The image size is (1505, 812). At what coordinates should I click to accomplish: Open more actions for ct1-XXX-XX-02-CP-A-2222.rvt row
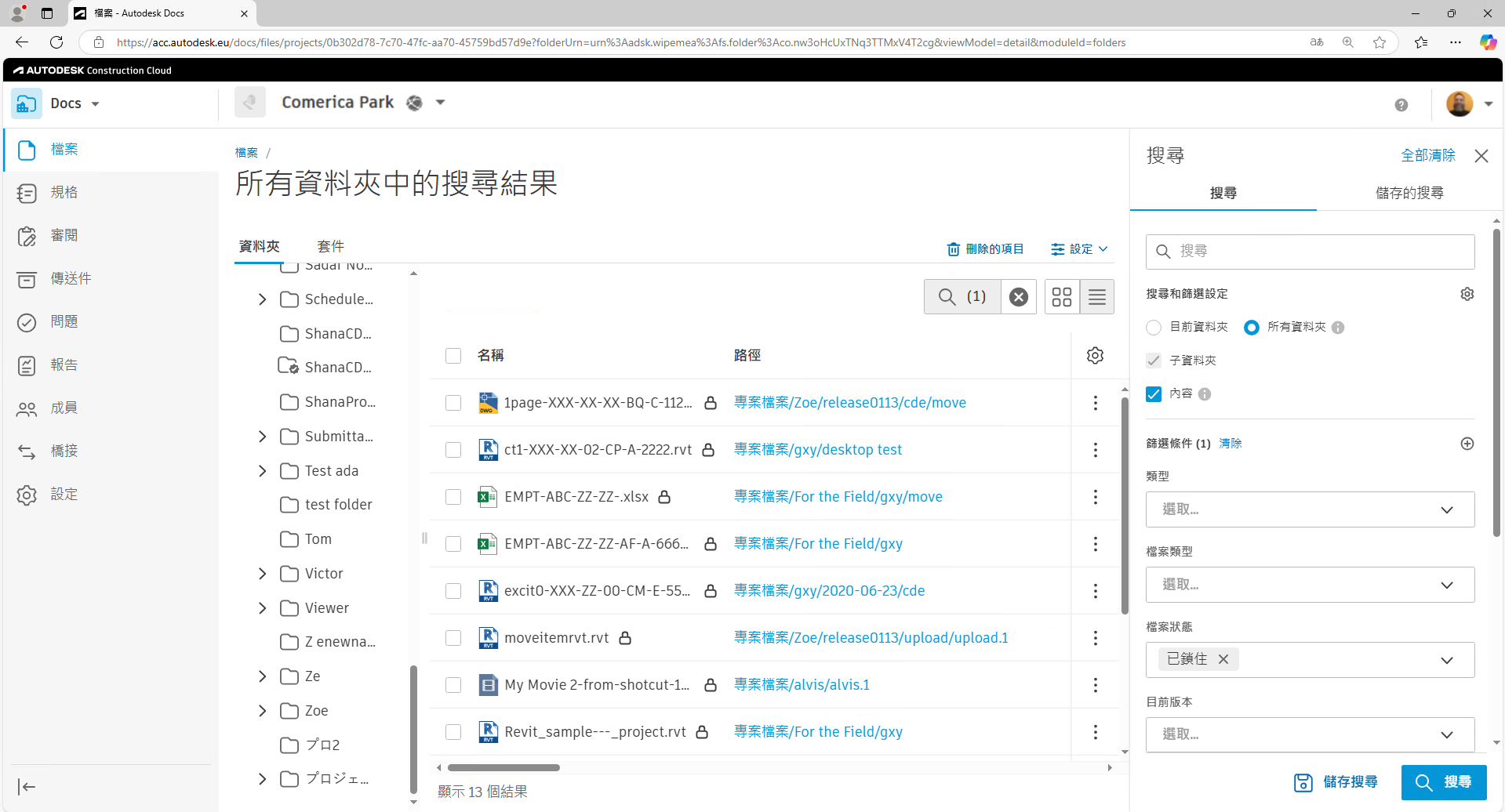tap(1096, 450)
